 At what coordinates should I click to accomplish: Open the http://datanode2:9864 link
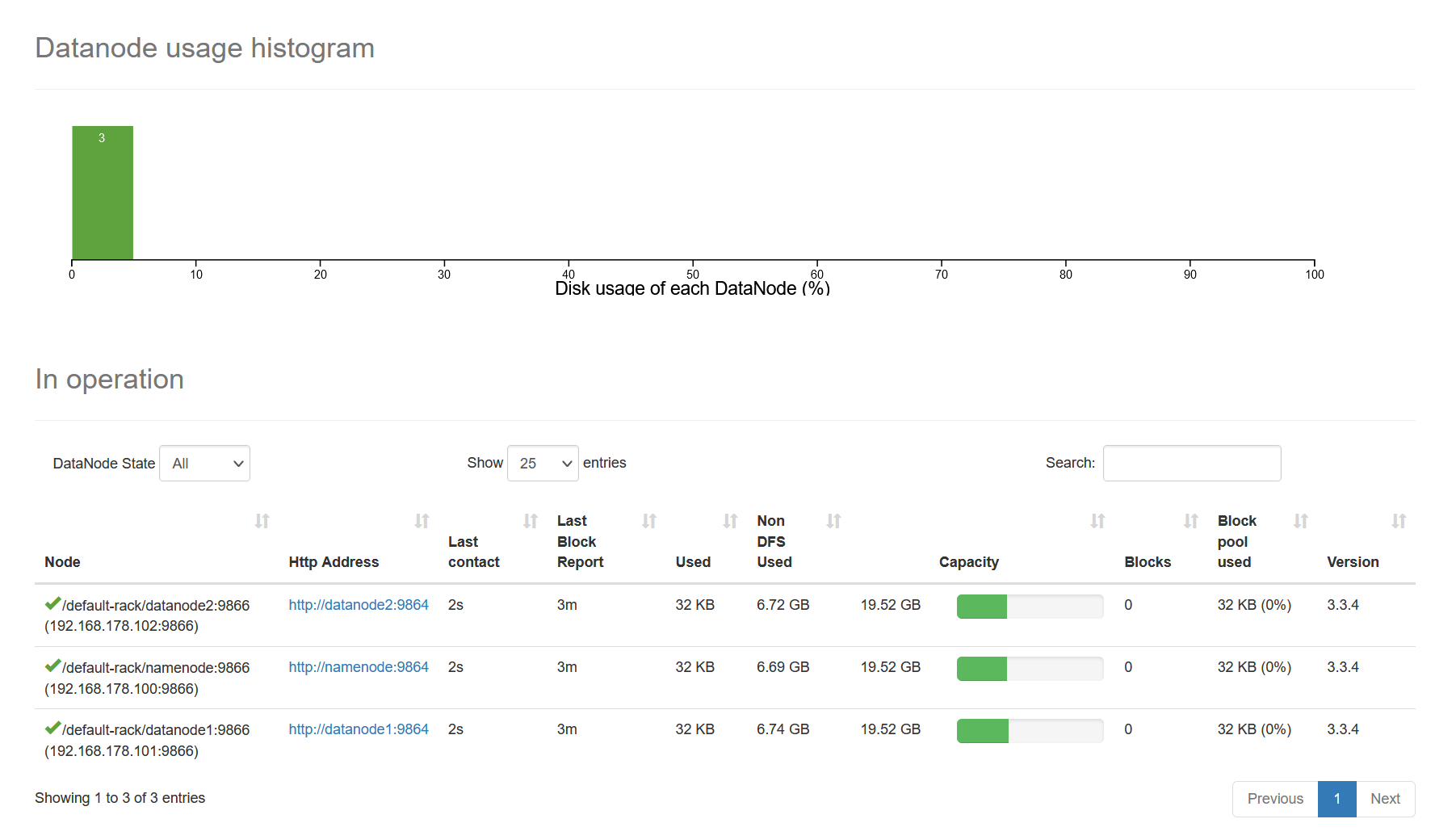(x=359, y=605)
